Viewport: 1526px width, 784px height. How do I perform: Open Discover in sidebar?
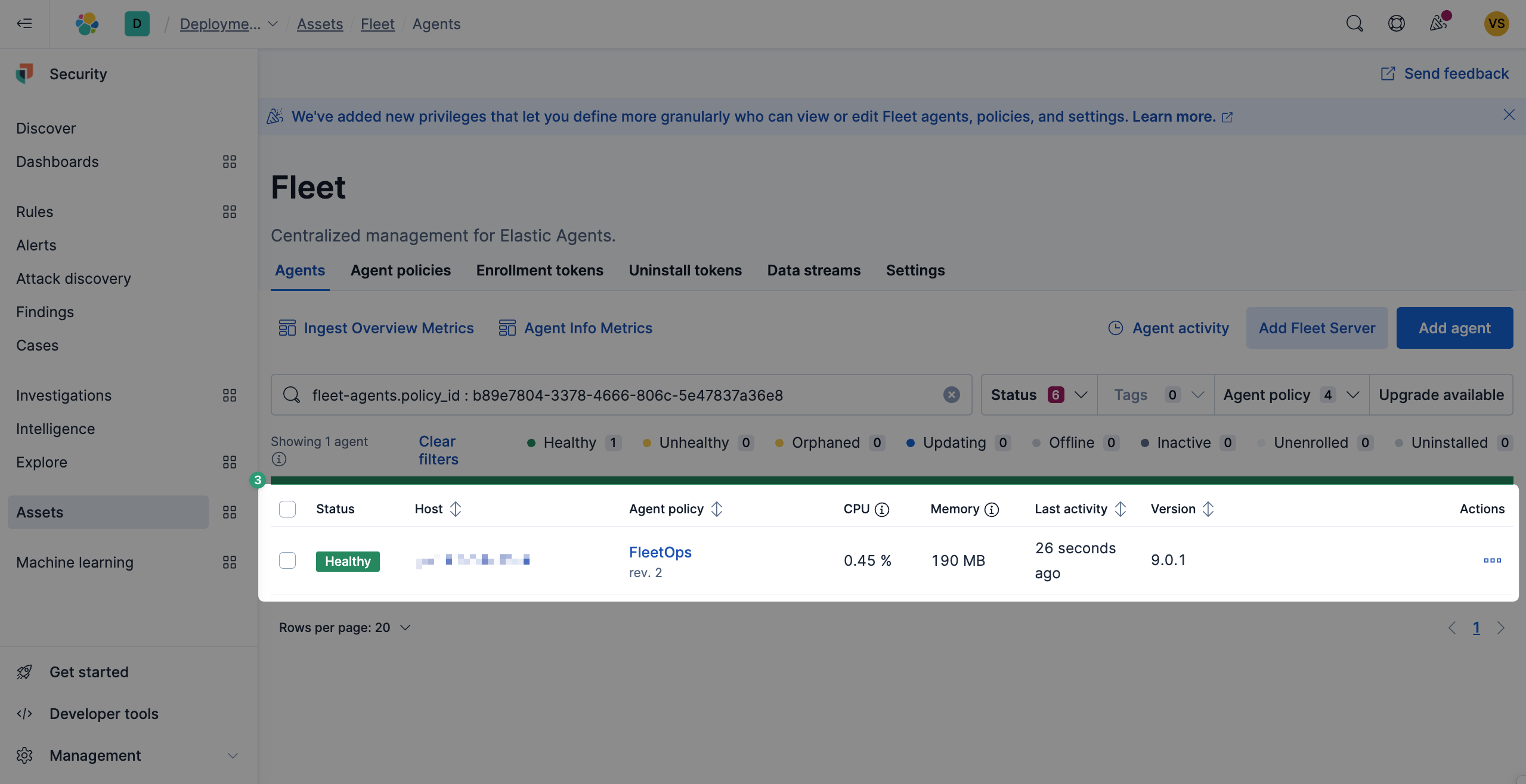pos(46,128)
